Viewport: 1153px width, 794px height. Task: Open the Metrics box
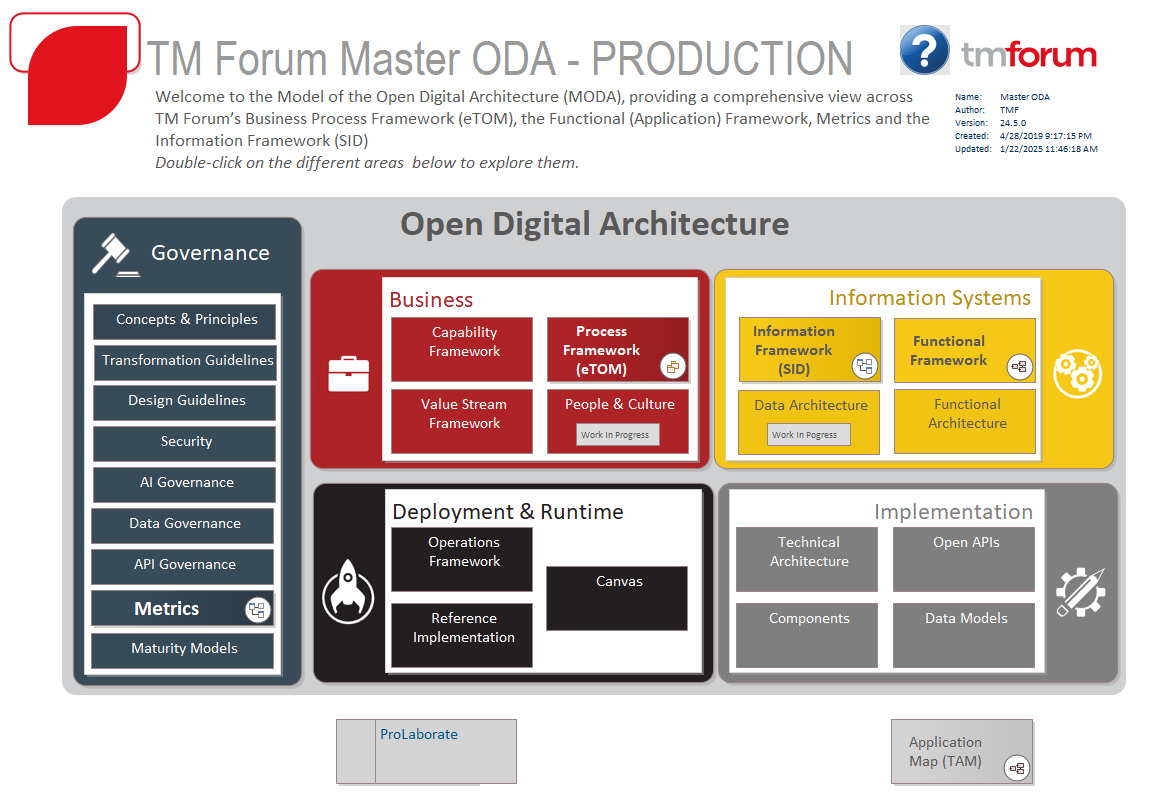[182, 608]
